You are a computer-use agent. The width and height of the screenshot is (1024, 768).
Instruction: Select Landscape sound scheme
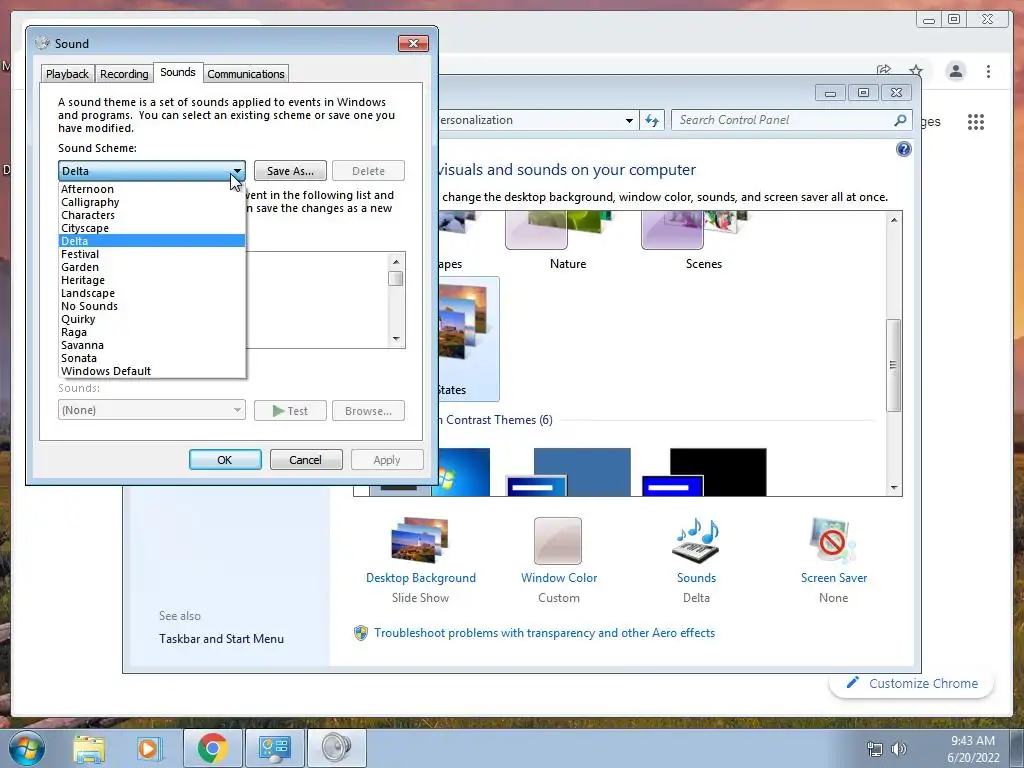[152, 293]
